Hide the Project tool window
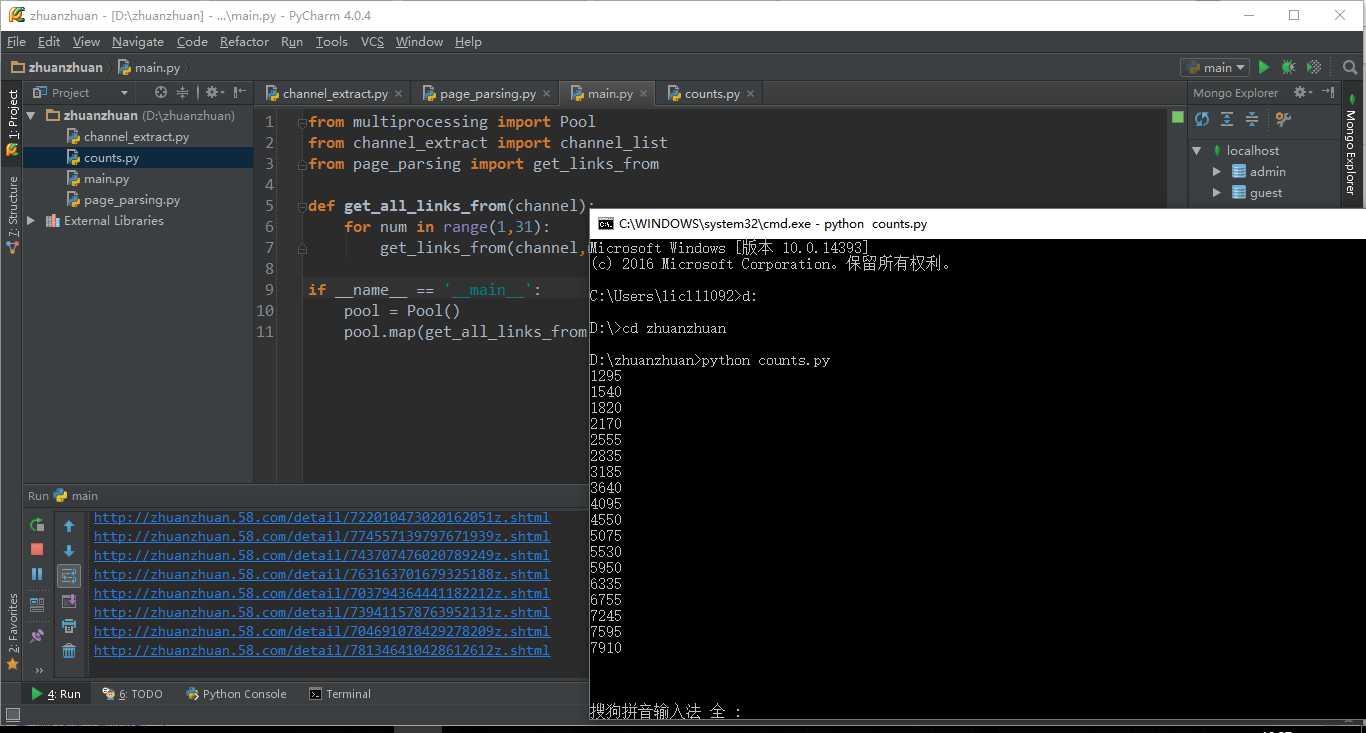 pos(240,92)
